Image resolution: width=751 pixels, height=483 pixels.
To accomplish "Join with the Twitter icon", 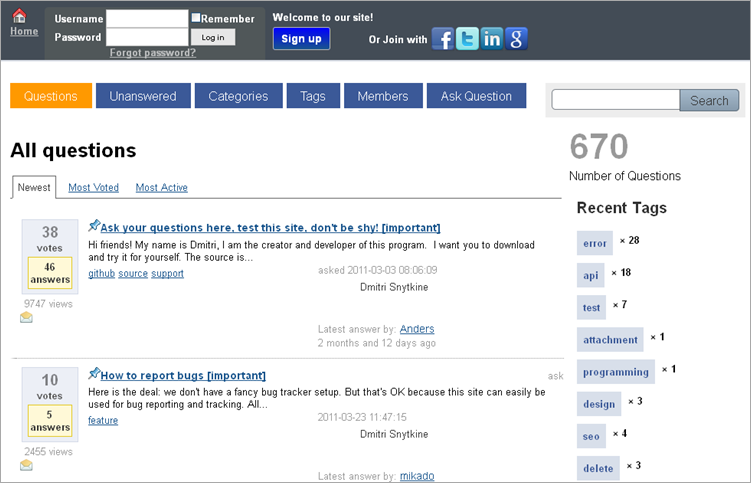I will [467, 39].
